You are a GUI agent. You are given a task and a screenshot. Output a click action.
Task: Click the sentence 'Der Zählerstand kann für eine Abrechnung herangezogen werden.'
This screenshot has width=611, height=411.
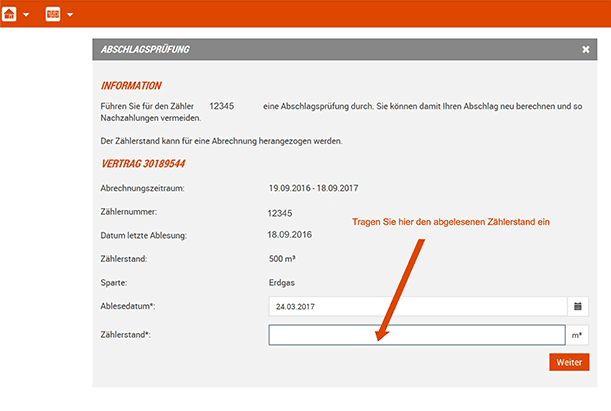(x=221, y=141)
